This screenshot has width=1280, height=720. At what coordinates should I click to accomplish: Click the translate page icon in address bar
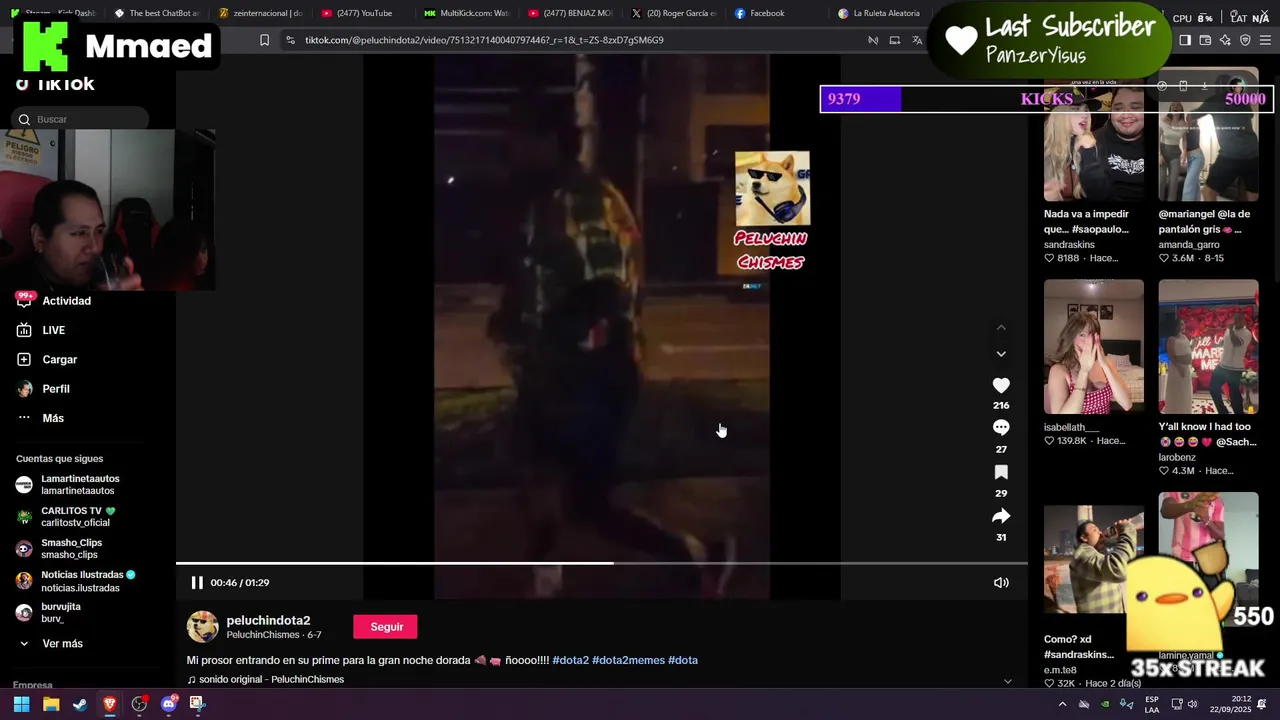(x=917, y=40)
